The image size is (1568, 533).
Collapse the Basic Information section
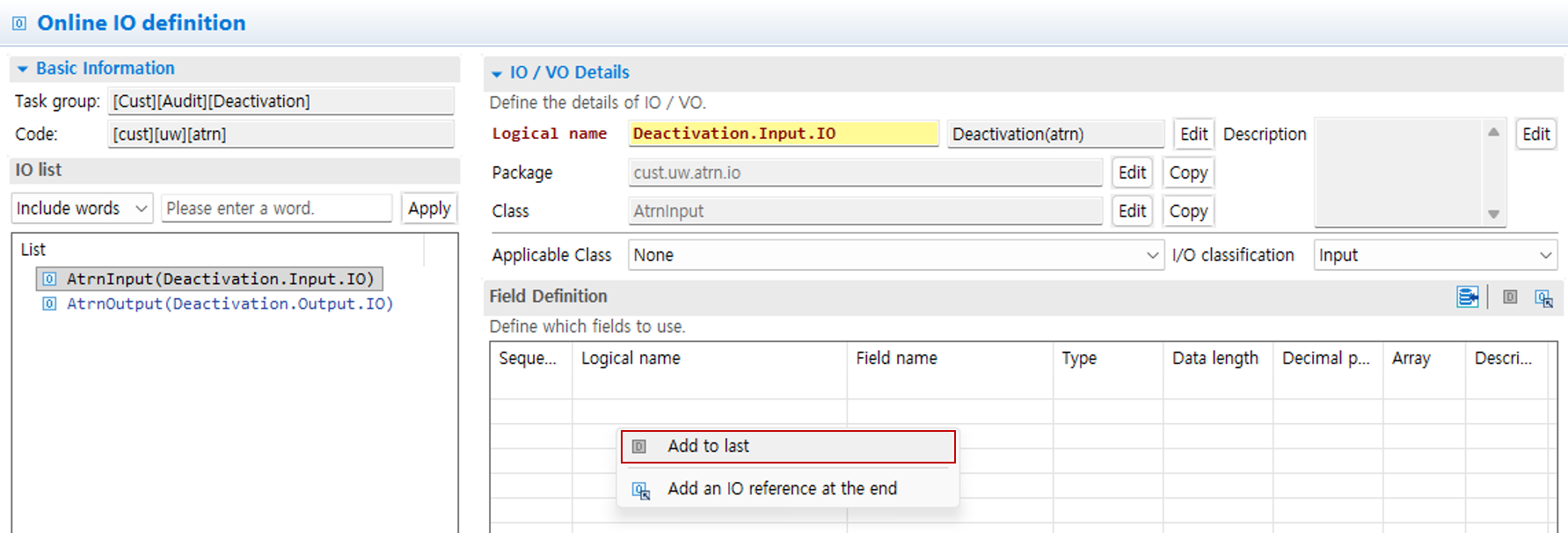coord(23,69)
